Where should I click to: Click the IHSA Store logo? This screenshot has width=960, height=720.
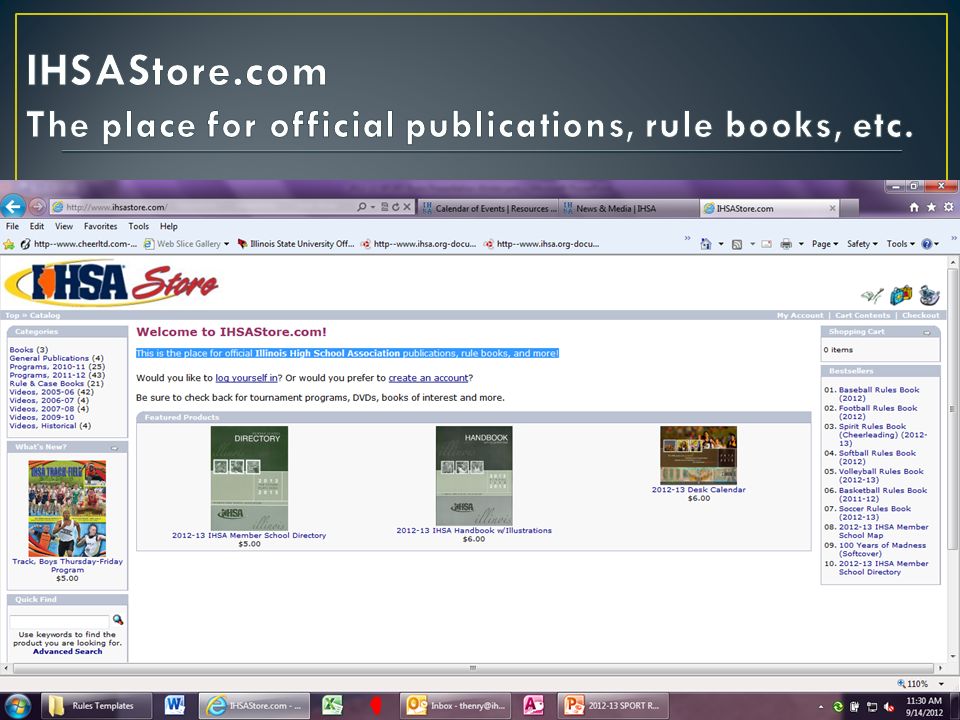coord(111,284)
